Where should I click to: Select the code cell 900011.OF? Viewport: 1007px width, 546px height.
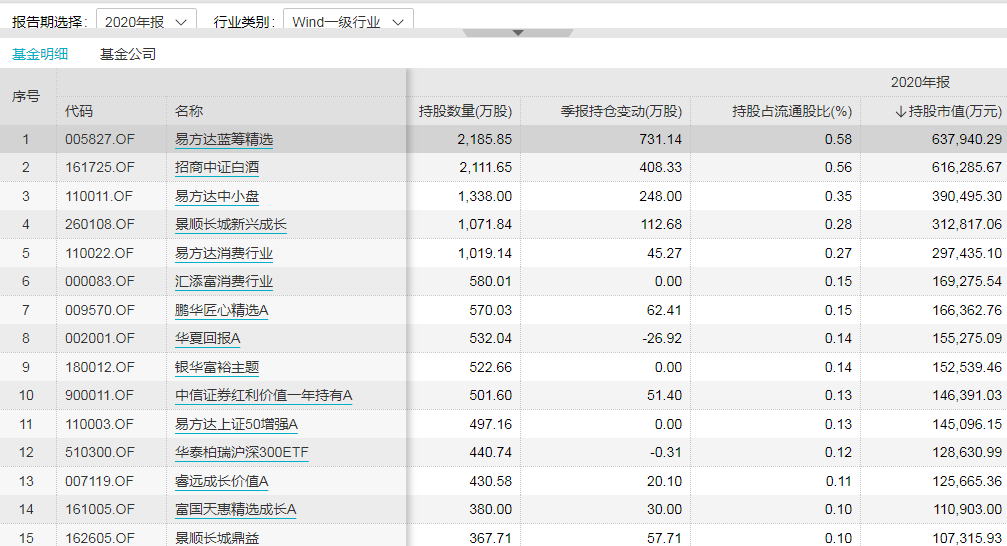pos(99,396)
